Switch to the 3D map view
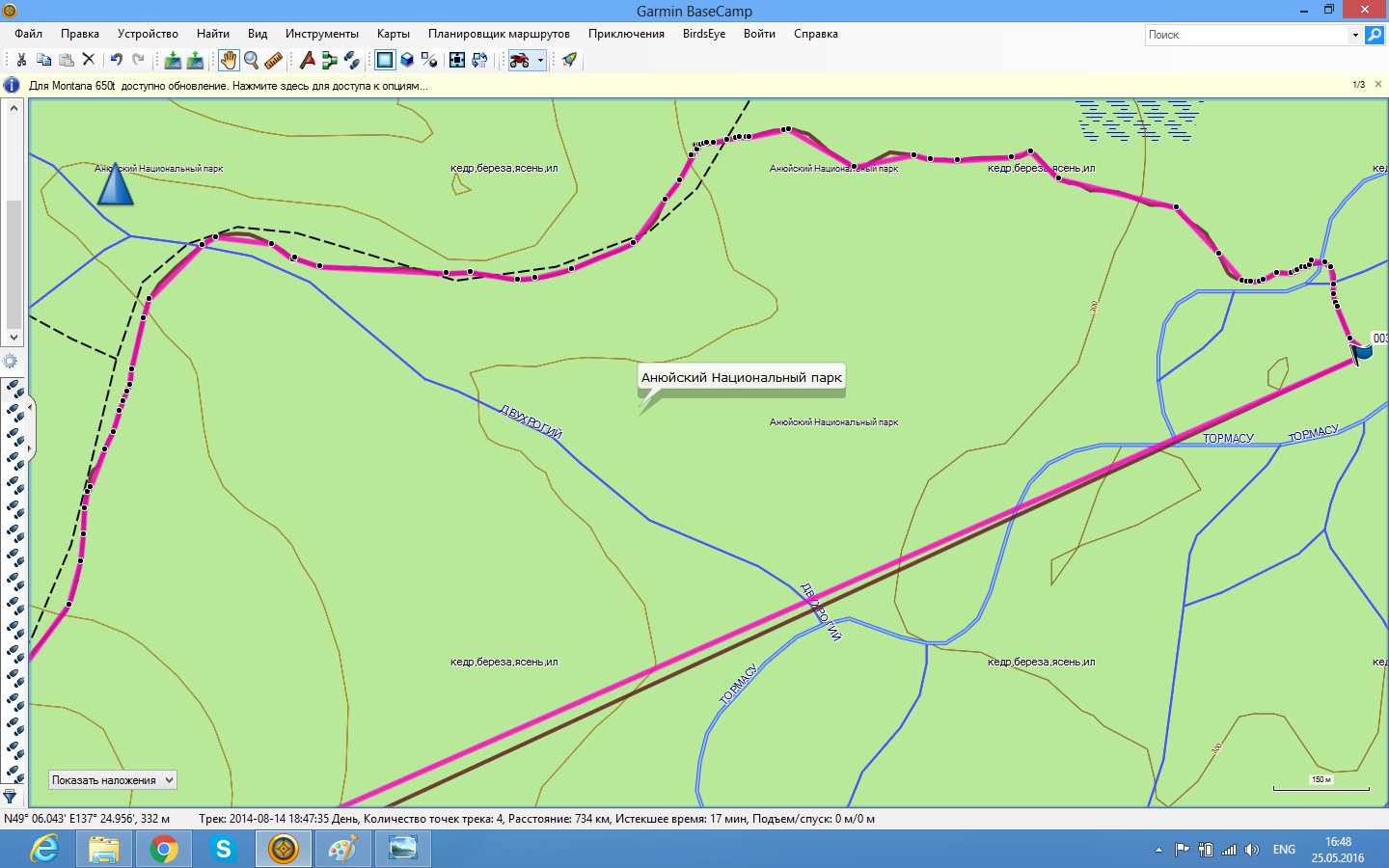Image resolution: width=1389 pixels, height=868 pixels. 407,60
